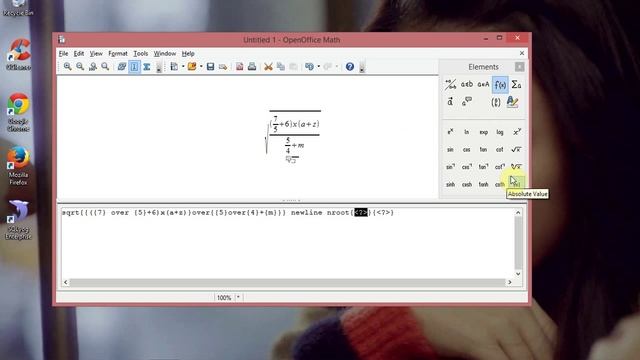Screen dimensions: 640x360
Task: Click the editor's horizontal scrollbar left arrow
Action: click(x=66, y=282)
